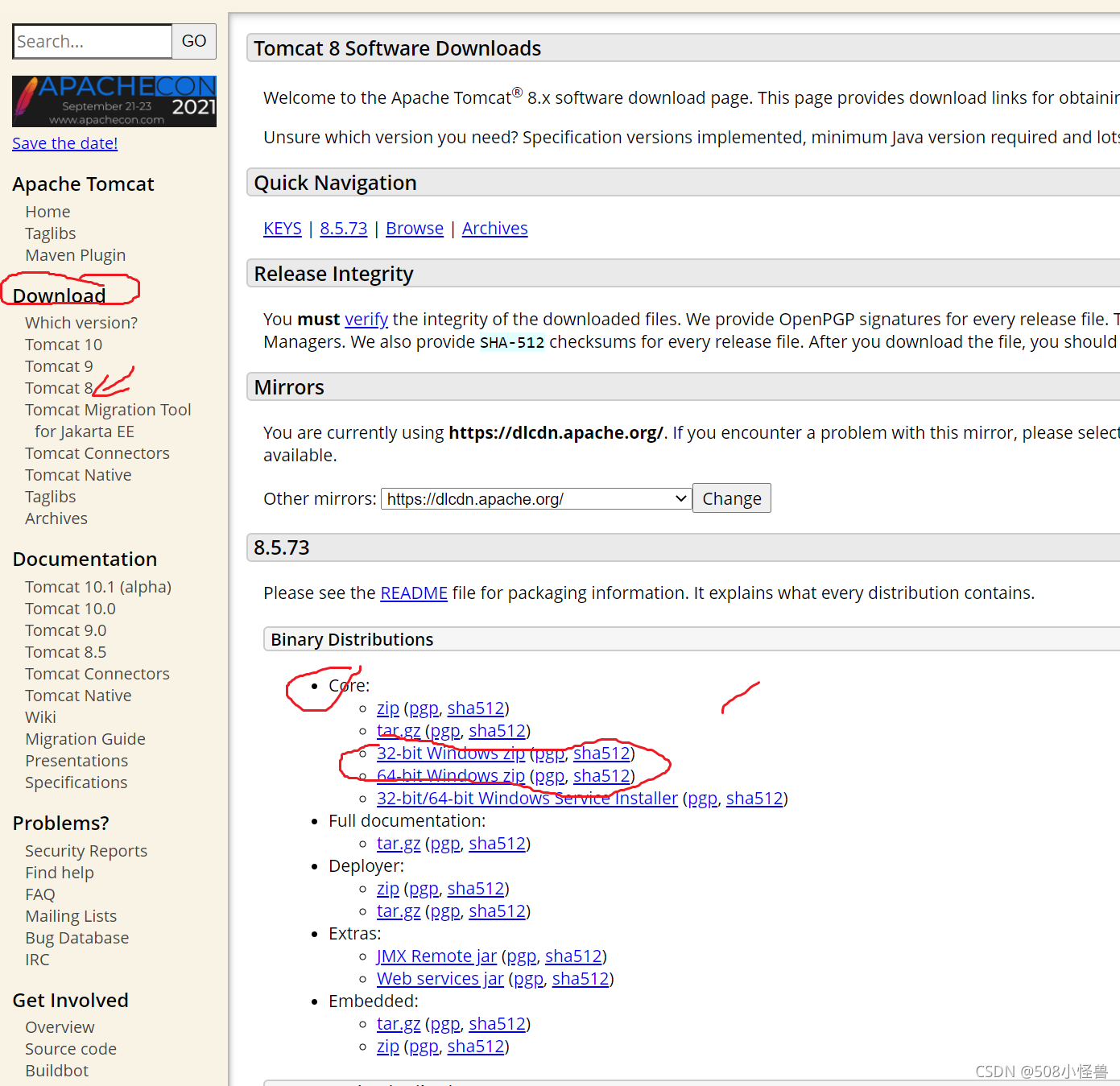Open Overview under Get Involved
The width and height of the screenshot is (1120, 1086).
[x=60, y=1027]
